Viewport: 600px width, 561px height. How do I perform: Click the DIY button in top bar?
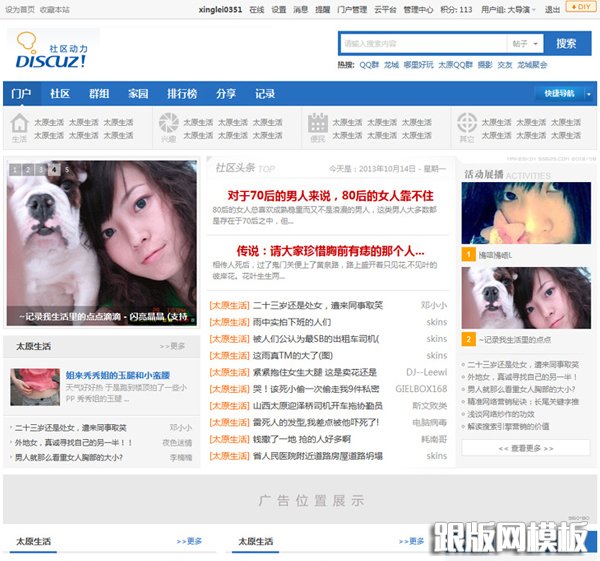coord(581,7)
